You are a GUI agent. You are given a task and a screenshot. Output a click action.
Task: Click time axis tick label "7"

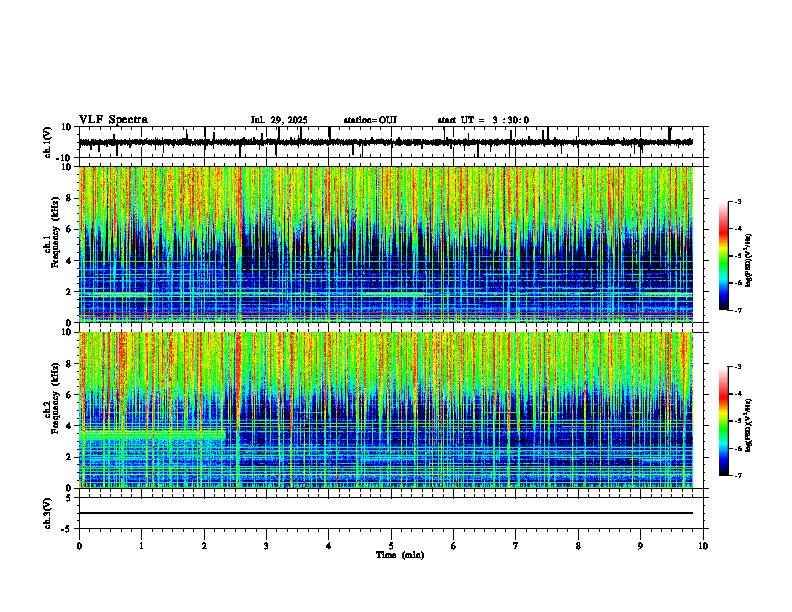(x=516, y=546)
